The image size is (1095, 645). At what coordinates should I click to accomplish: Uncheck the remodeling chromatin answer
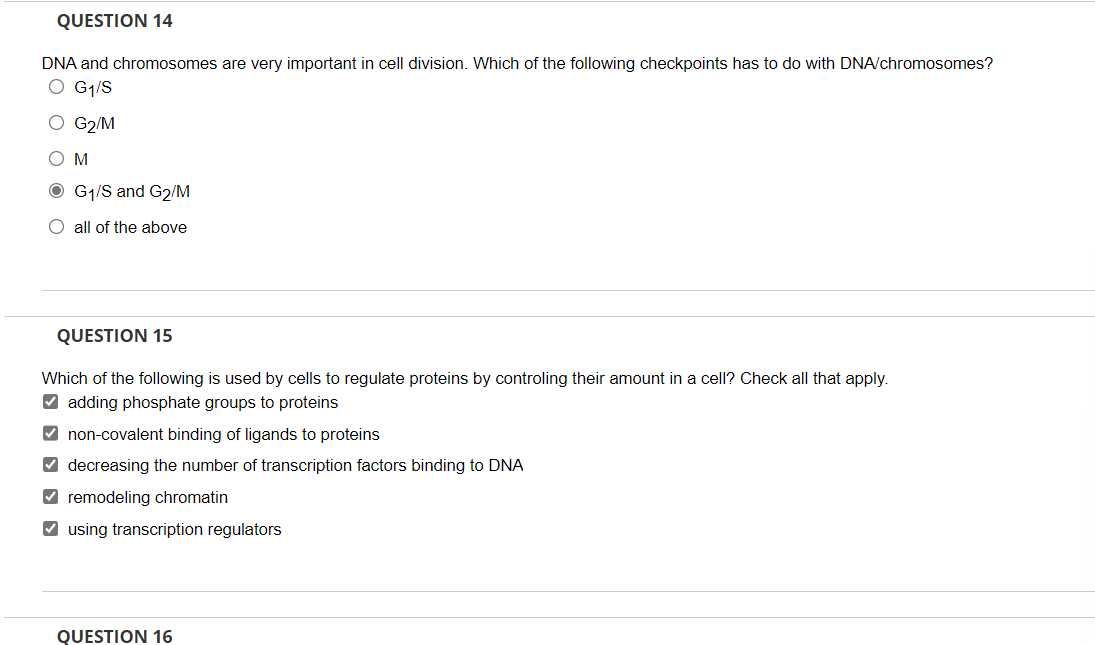(50, 496)
